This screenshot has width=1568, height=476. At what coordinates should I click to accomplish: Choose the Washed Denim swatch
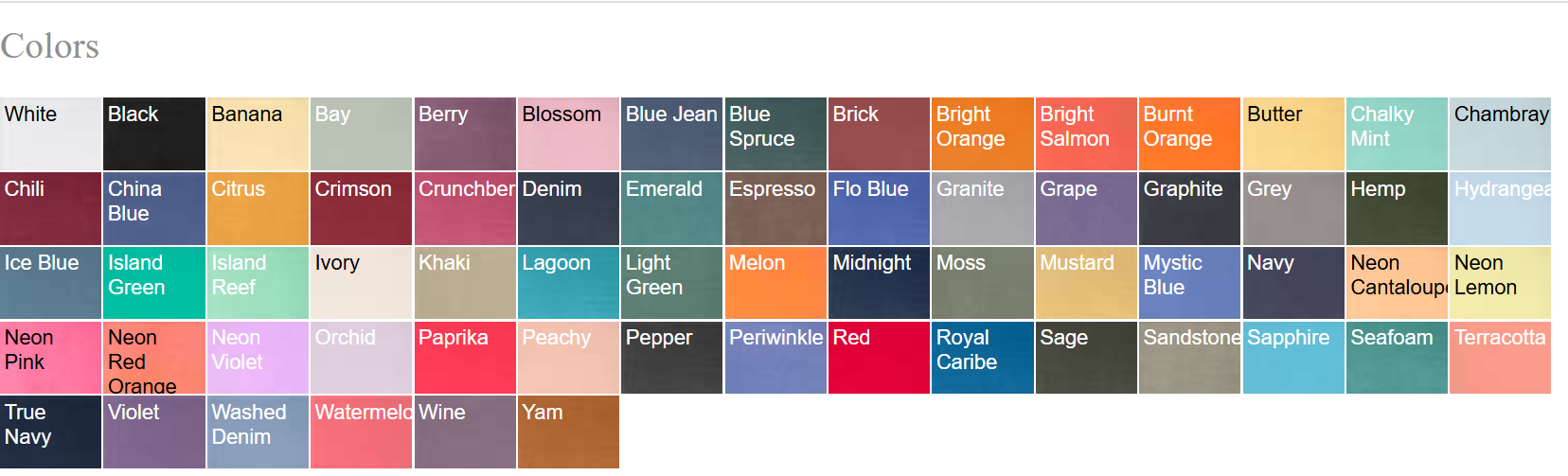[258, 432]
